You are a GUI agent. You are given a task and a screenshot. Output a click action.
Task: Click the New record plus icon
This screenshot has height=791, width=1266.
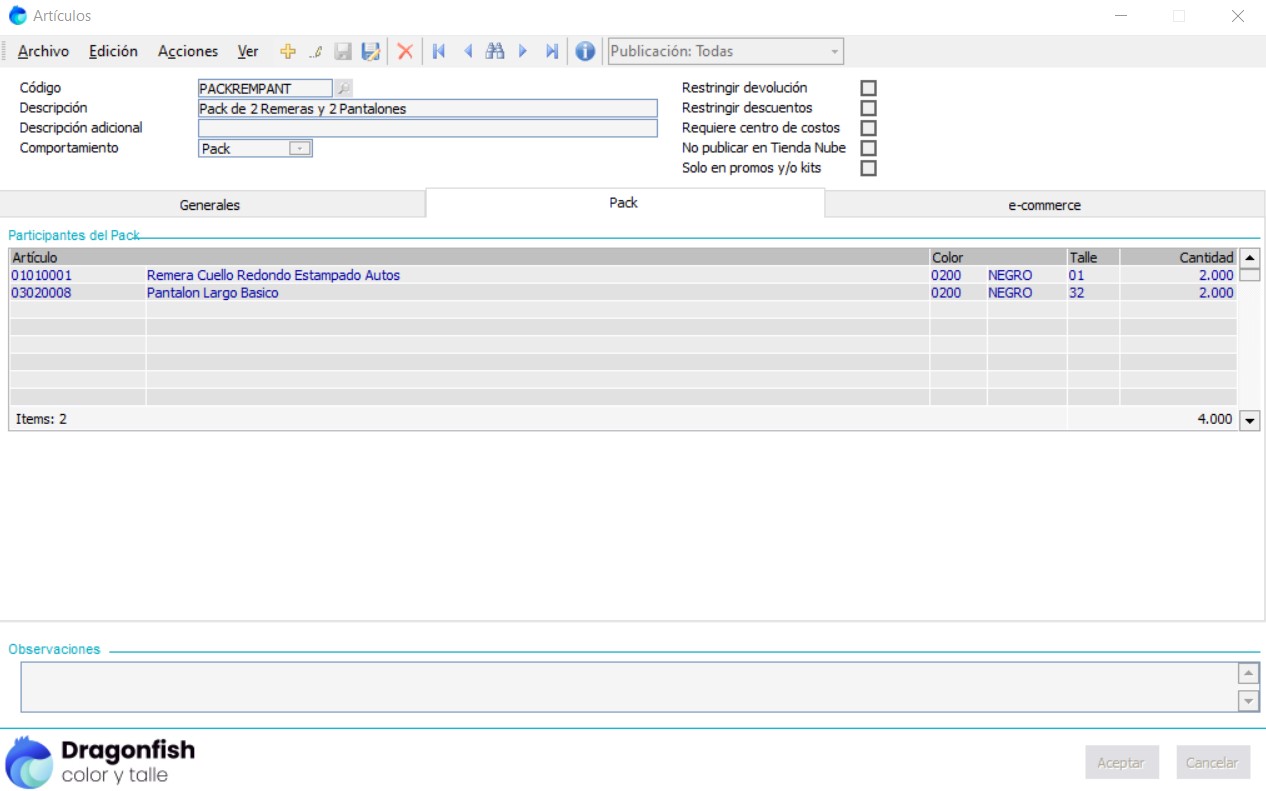click(288, 52)
